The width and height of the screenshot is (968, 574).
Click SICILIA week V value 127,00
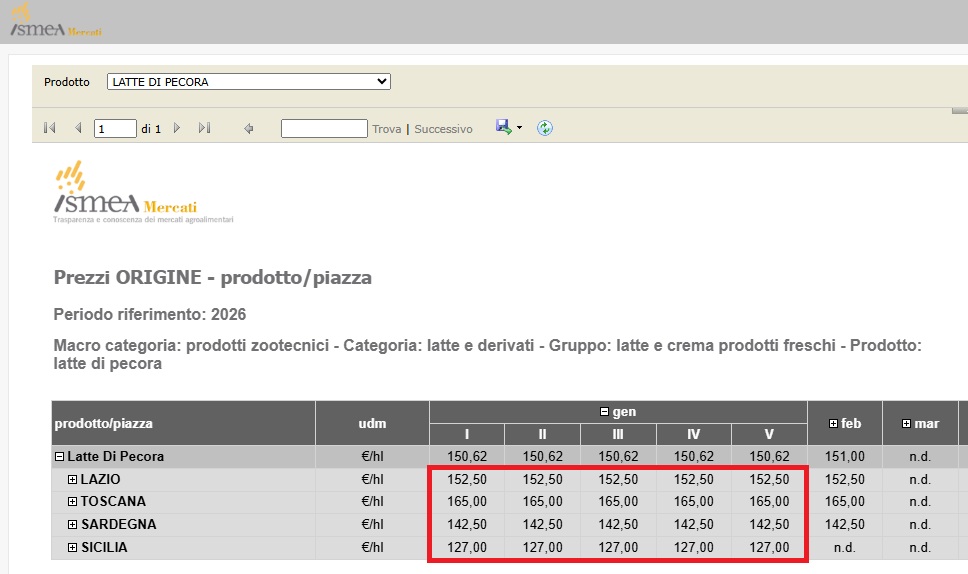(x=769, y=547)
